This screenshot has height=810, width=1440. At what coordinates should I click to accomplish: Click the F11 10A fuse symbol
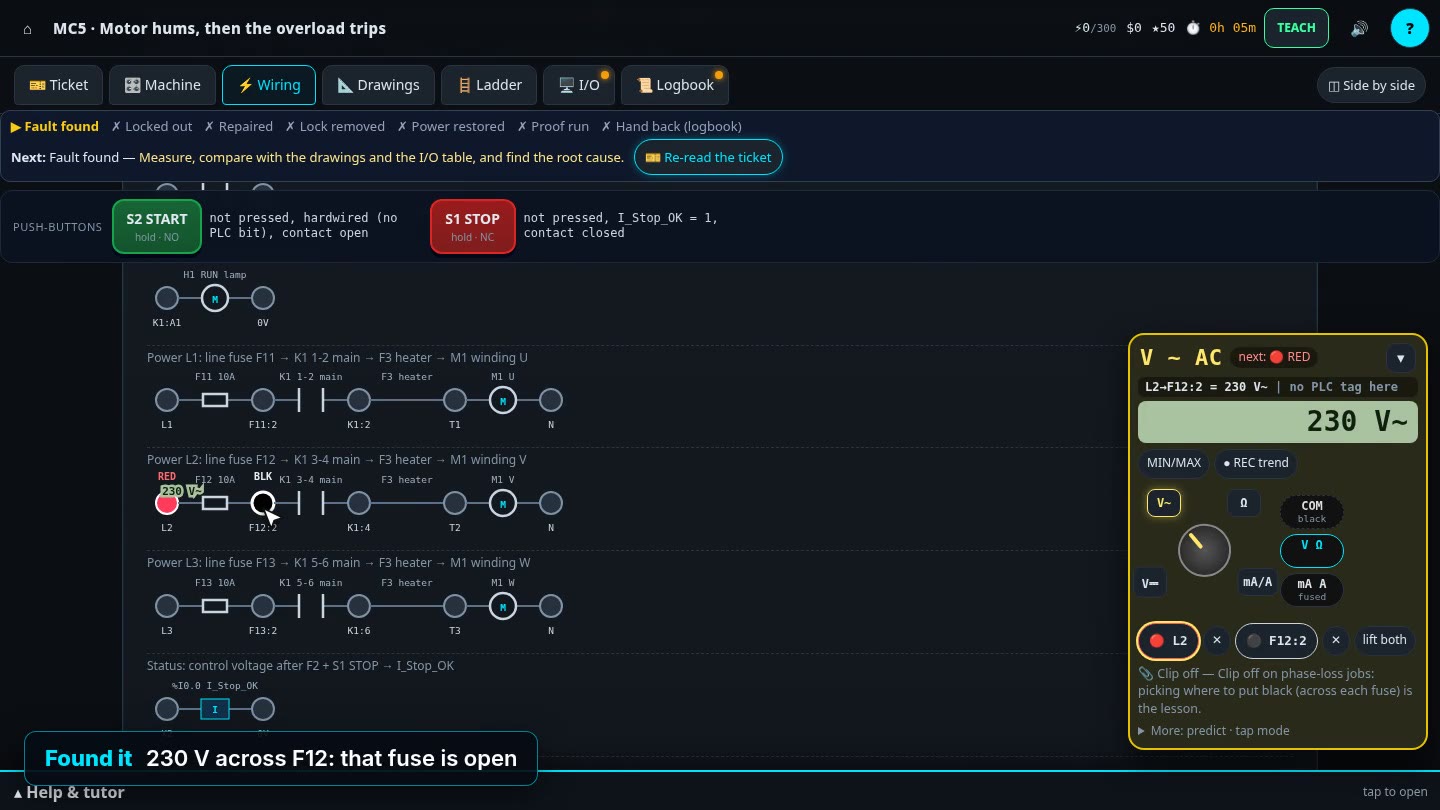(215, 400)
